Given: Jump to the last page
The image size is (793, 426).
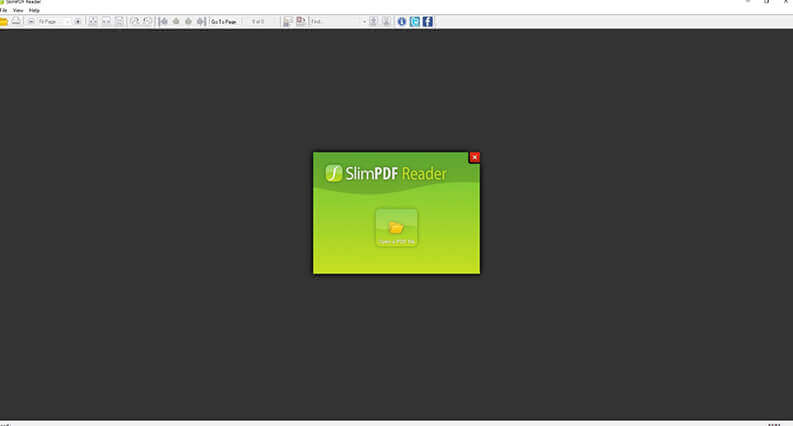Looking at the screenshot, I should pos(201,21).
